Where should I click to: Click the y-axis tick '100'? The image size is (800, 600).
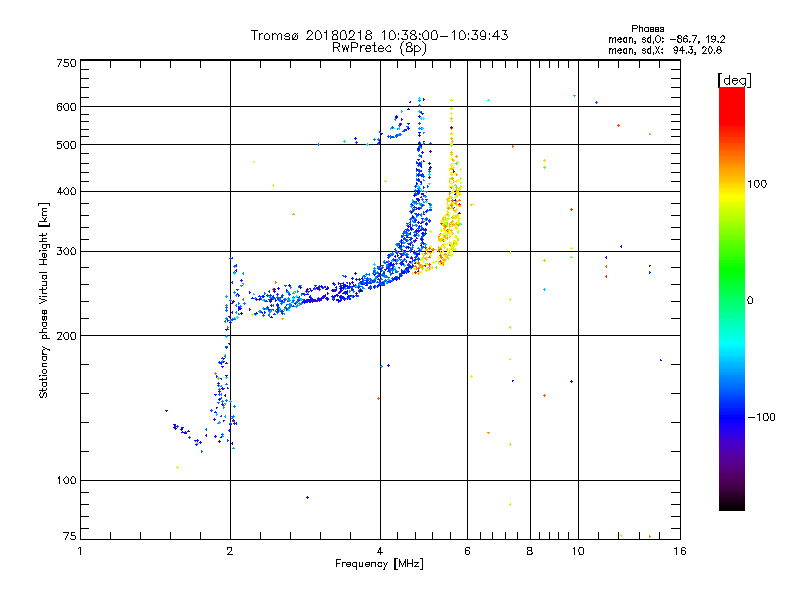pyautogui.click(x=67, y=481)
